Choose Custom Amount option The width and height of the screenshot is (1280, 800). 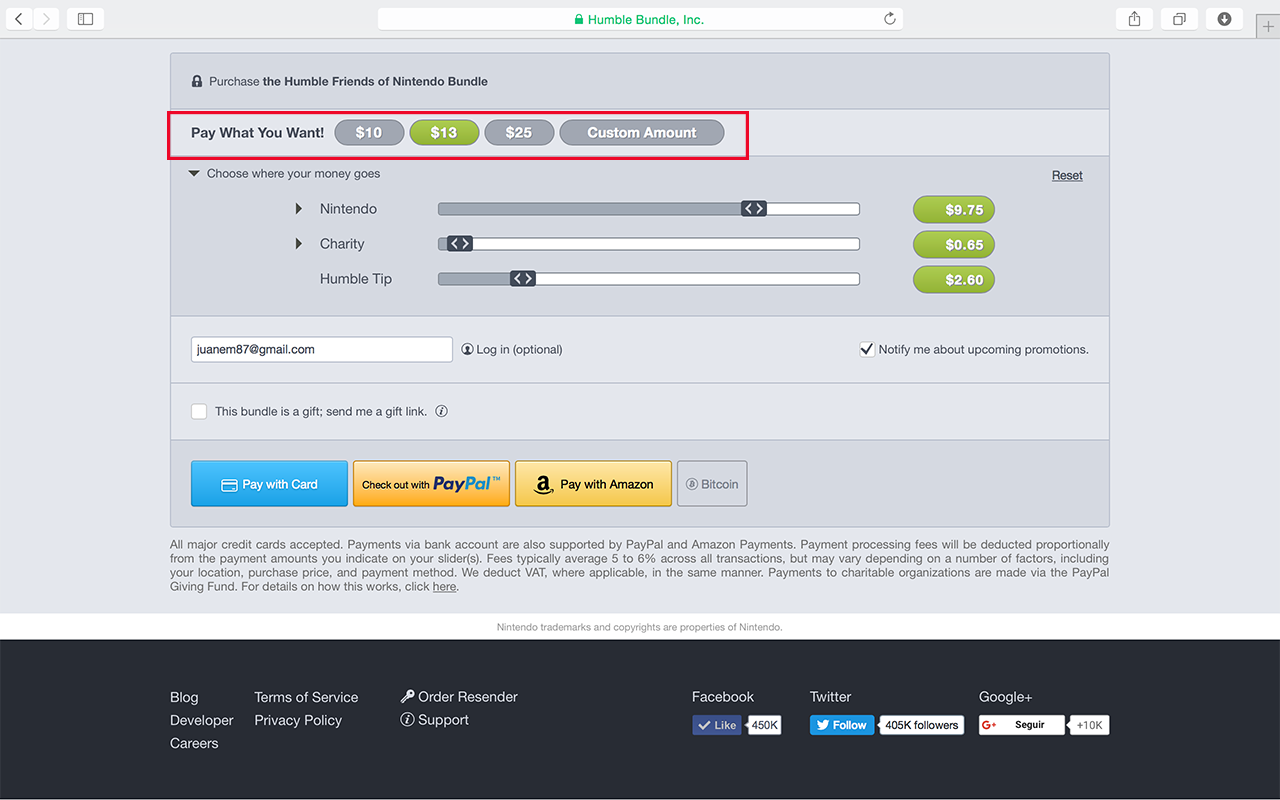[642, 132]
